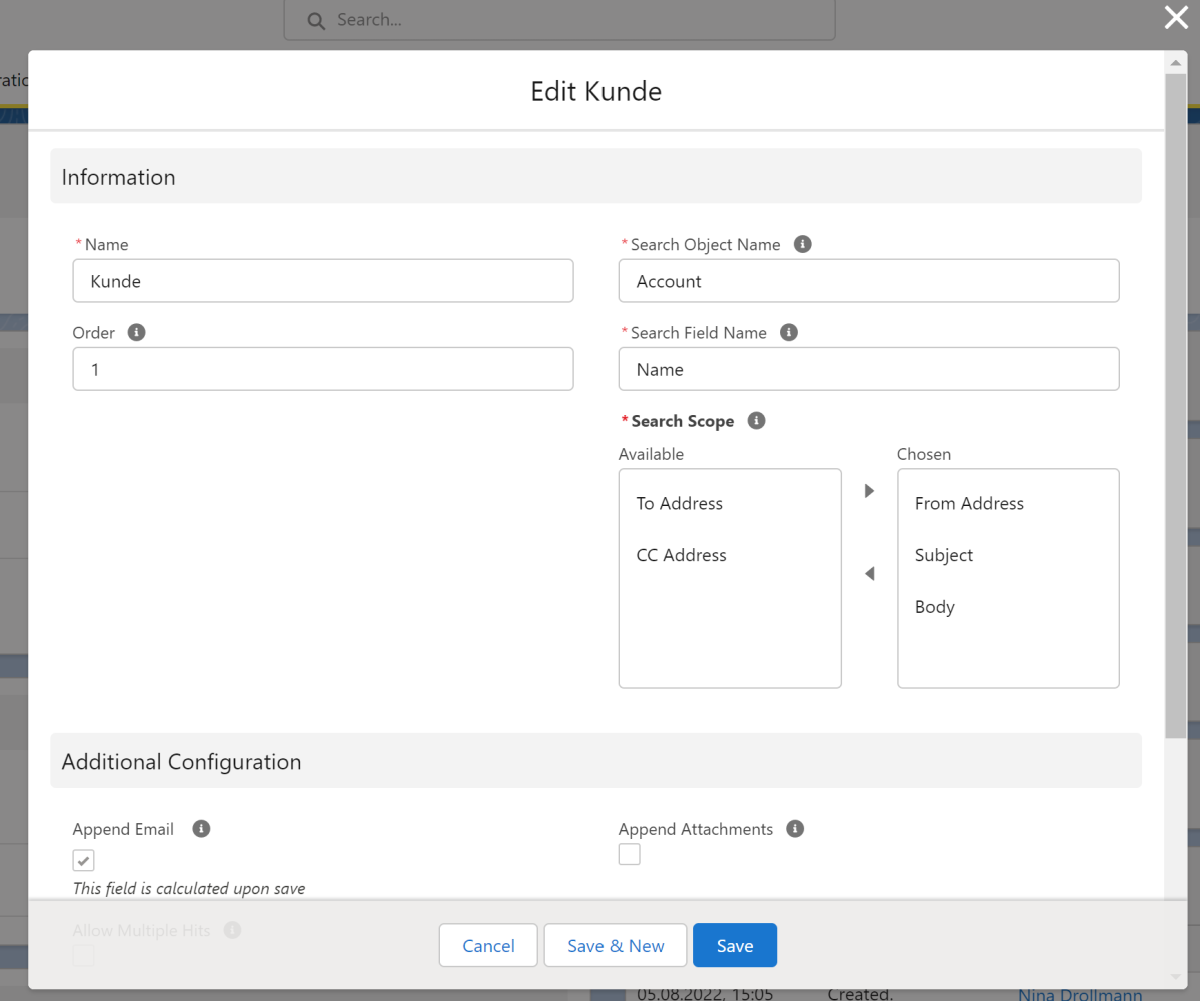Close the Edit Kunde dialog window
The height and width of the screenshot is (1001, 1200).
pos(1176,18)
